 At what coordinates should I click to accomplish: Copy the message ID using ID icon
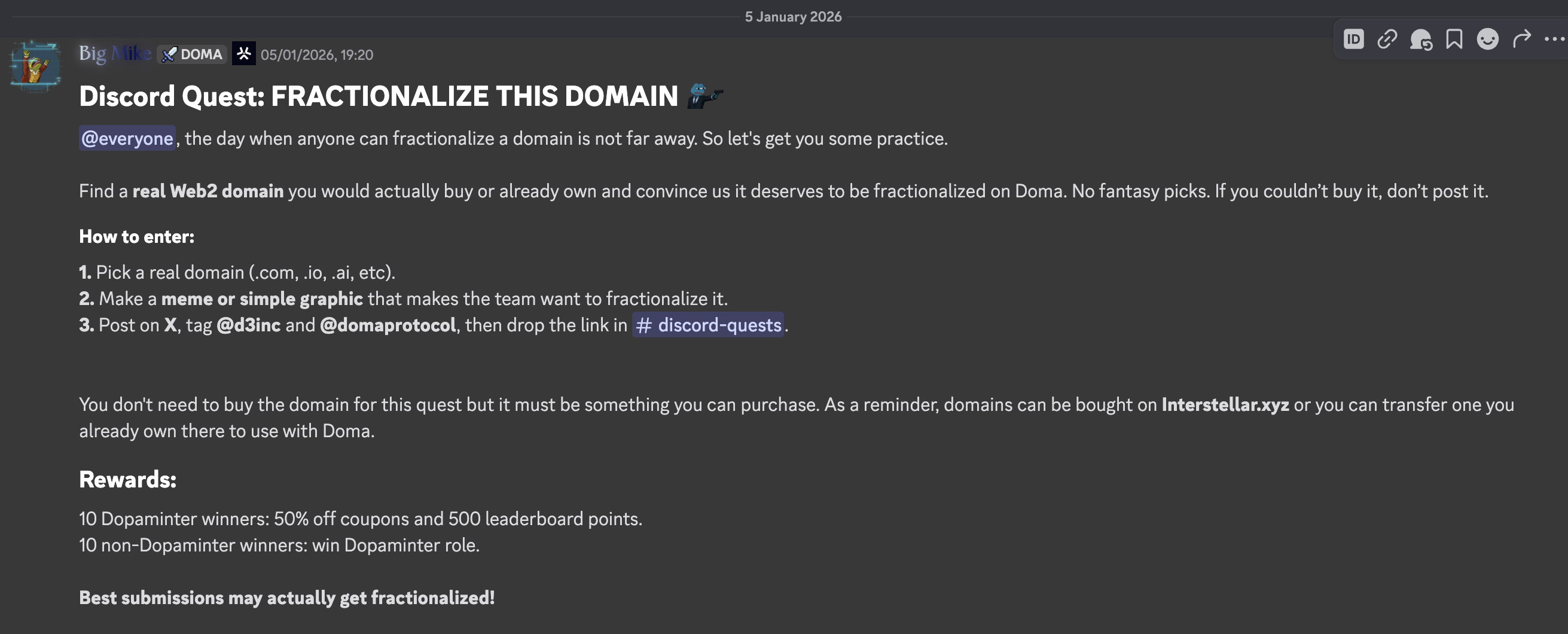coord(1353,39)
